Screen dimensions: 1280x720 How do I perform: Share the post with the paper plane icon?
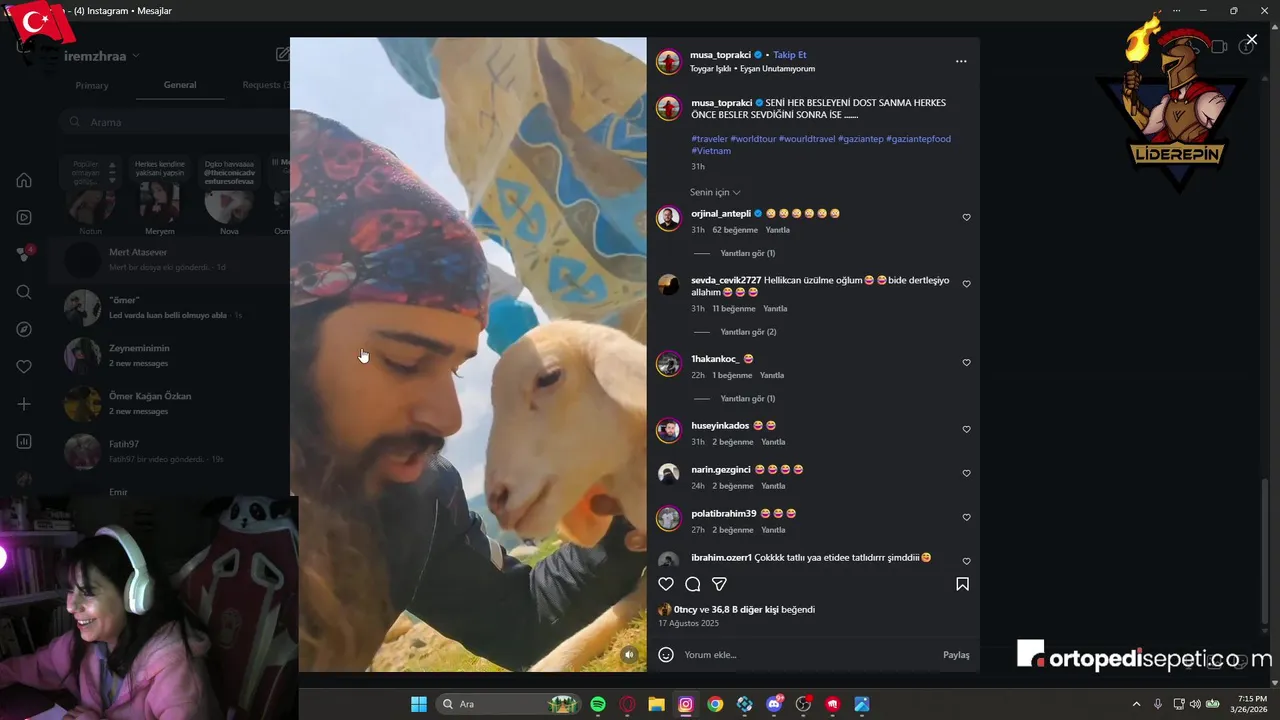pos(719,584)
